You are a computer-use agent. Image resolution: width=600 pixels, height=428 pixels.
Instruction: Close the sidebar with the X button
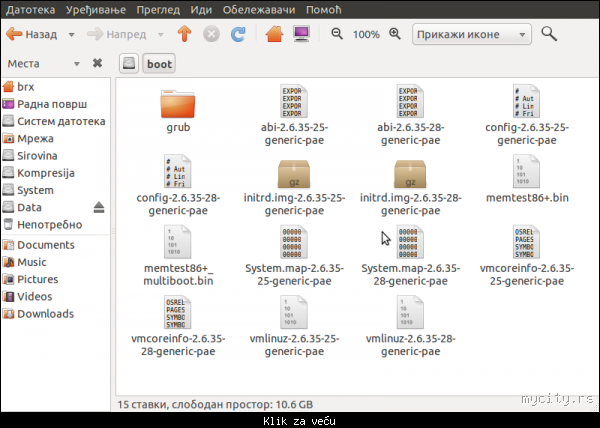pos(98,63)
